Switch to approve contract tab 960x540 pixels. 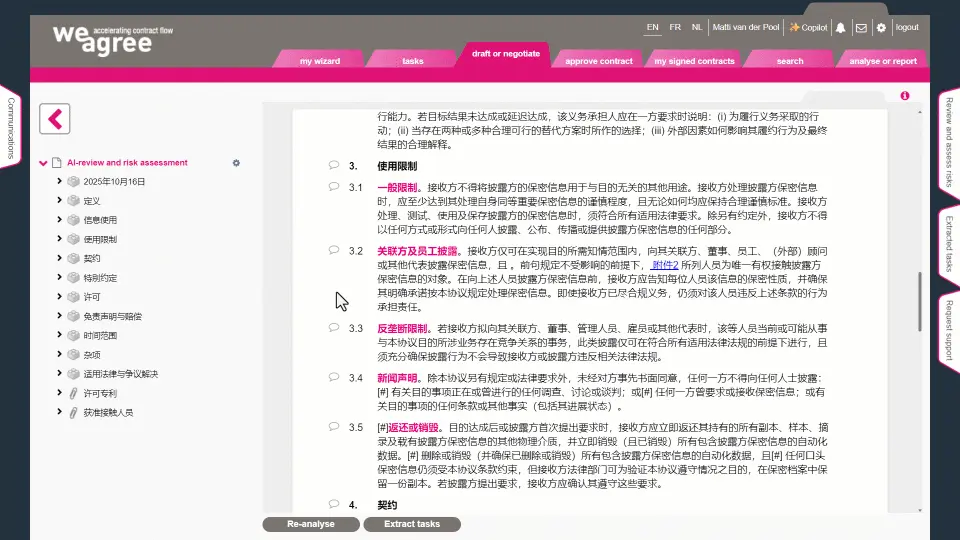599,61
